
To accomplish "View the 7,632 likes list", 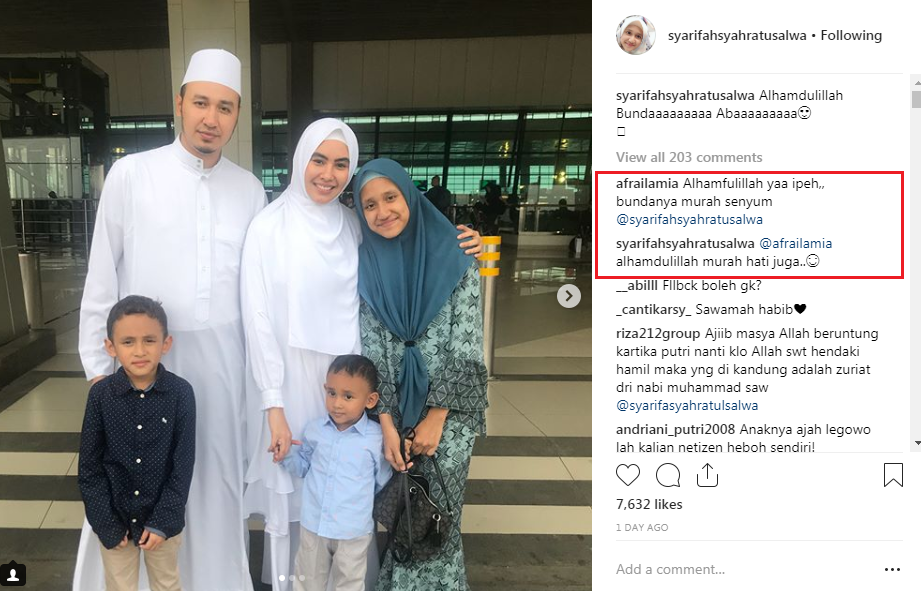I will [x=649, y=505].
